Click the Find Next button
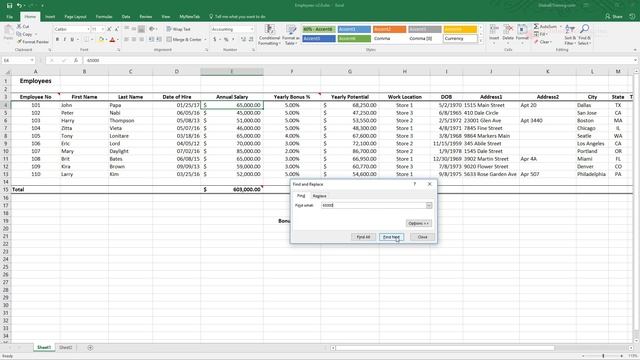Viewport: 640px width, 360px height. click(391, 237)
